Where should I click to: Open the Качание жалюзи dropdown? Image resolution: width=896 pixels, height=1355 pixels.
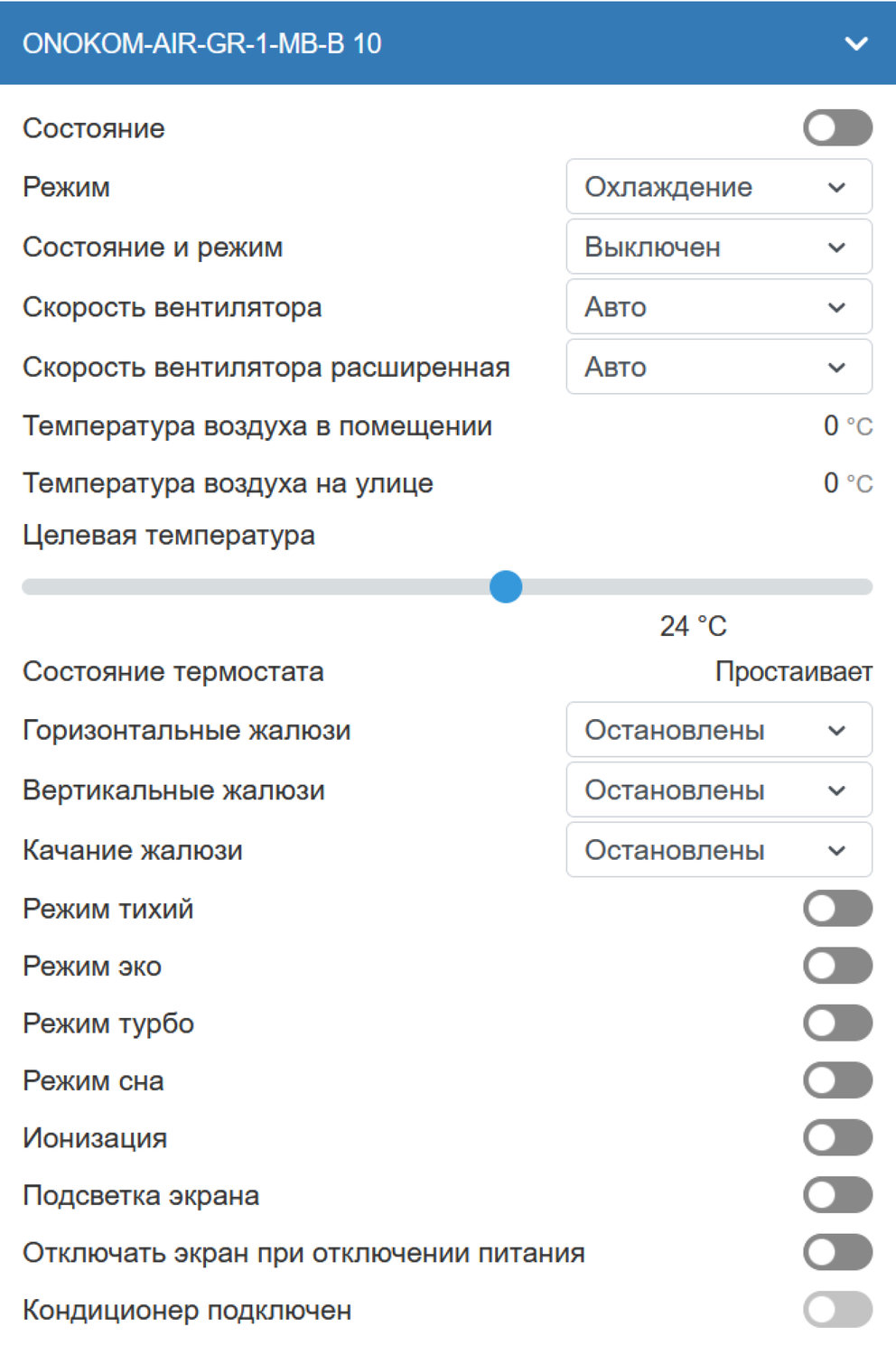[719, 850]
